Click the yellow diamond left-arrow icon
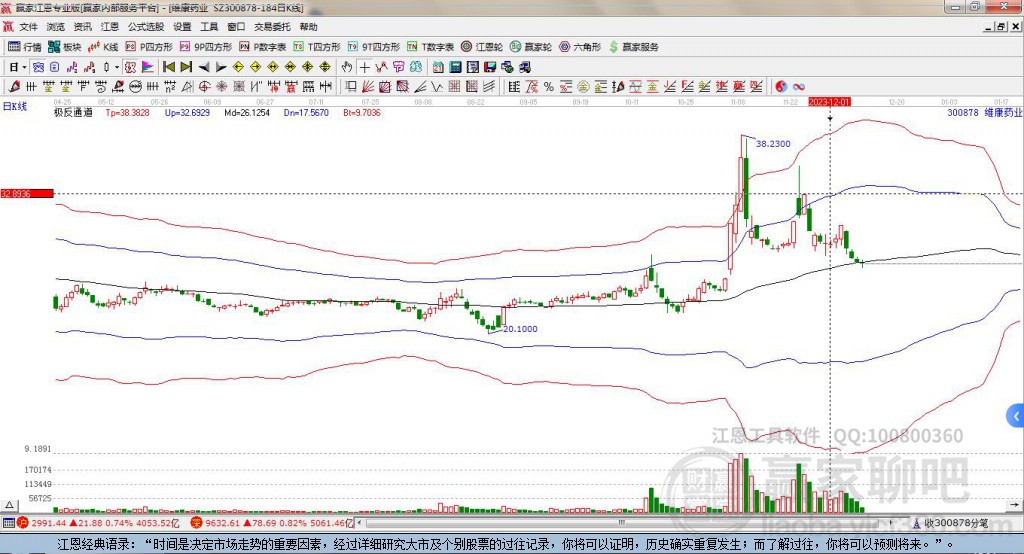Image resolution: width=1024 pixels, height=554 pixels. pyautogui.click(x=238, y=67)
